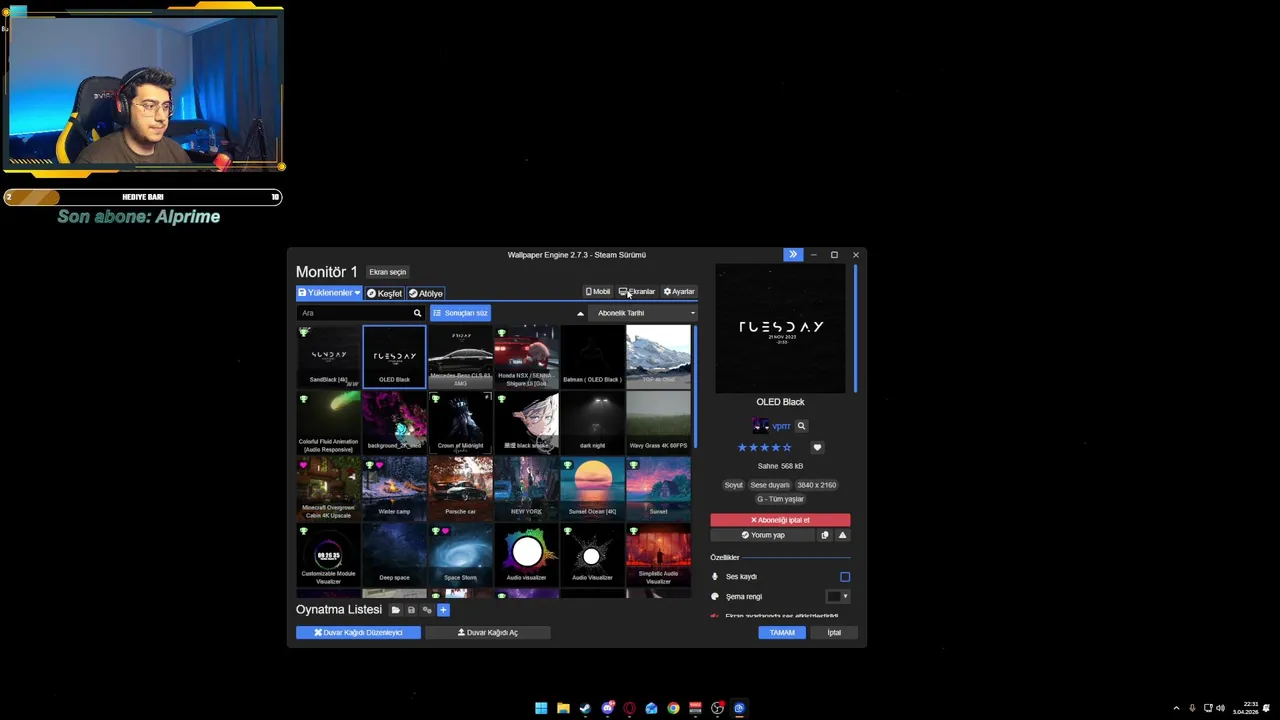Image resolution: width=1280 pixels, height=720 pixels.
Task: Click the Soyut tag
Action: [x=734, y=485]
